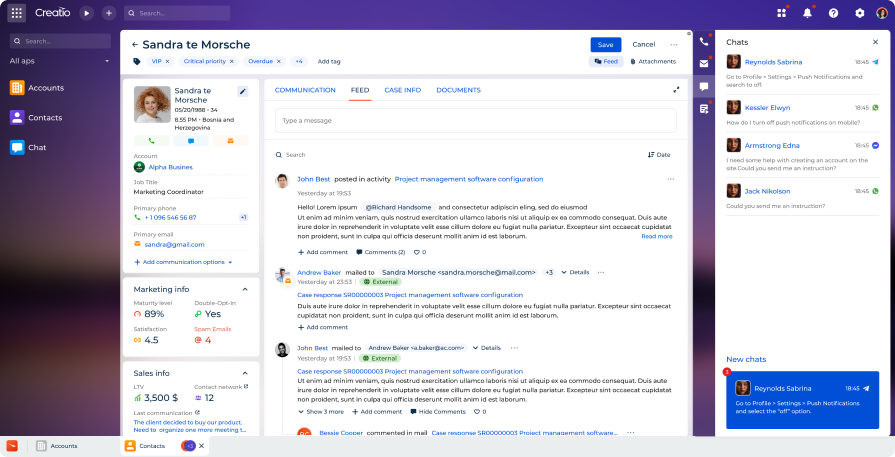Screen dimensions: 895x457
Task: Open Alpha Busines account link
Action: pos(171,167)
